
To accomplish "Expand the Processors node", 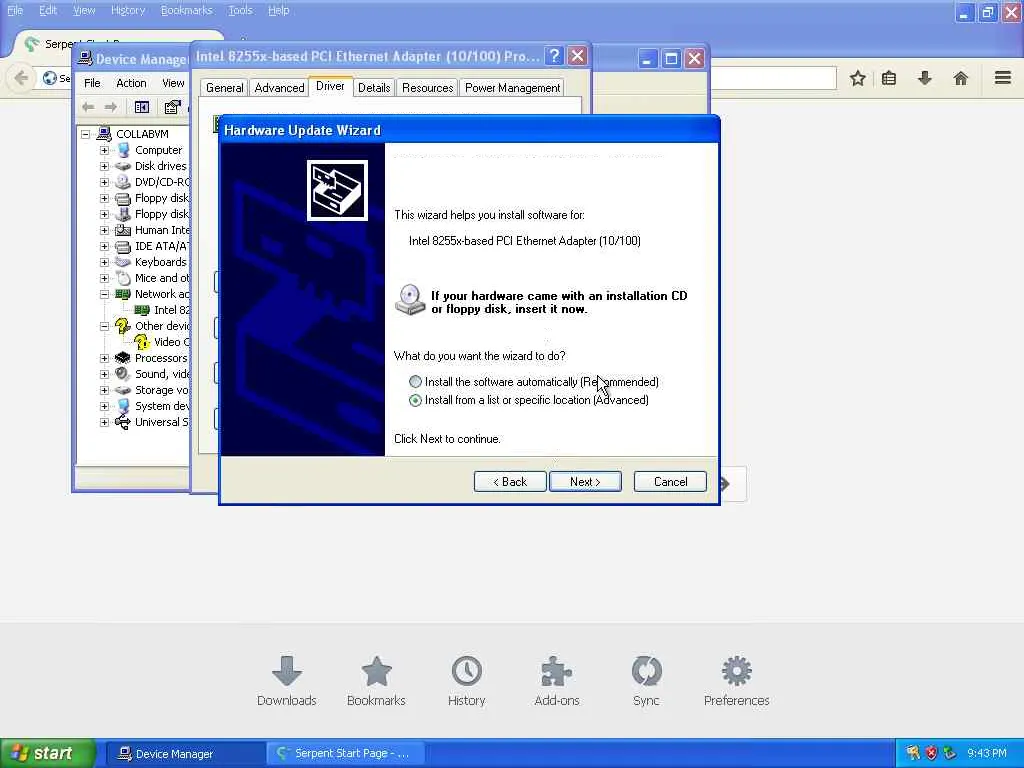I will (104, 358).
